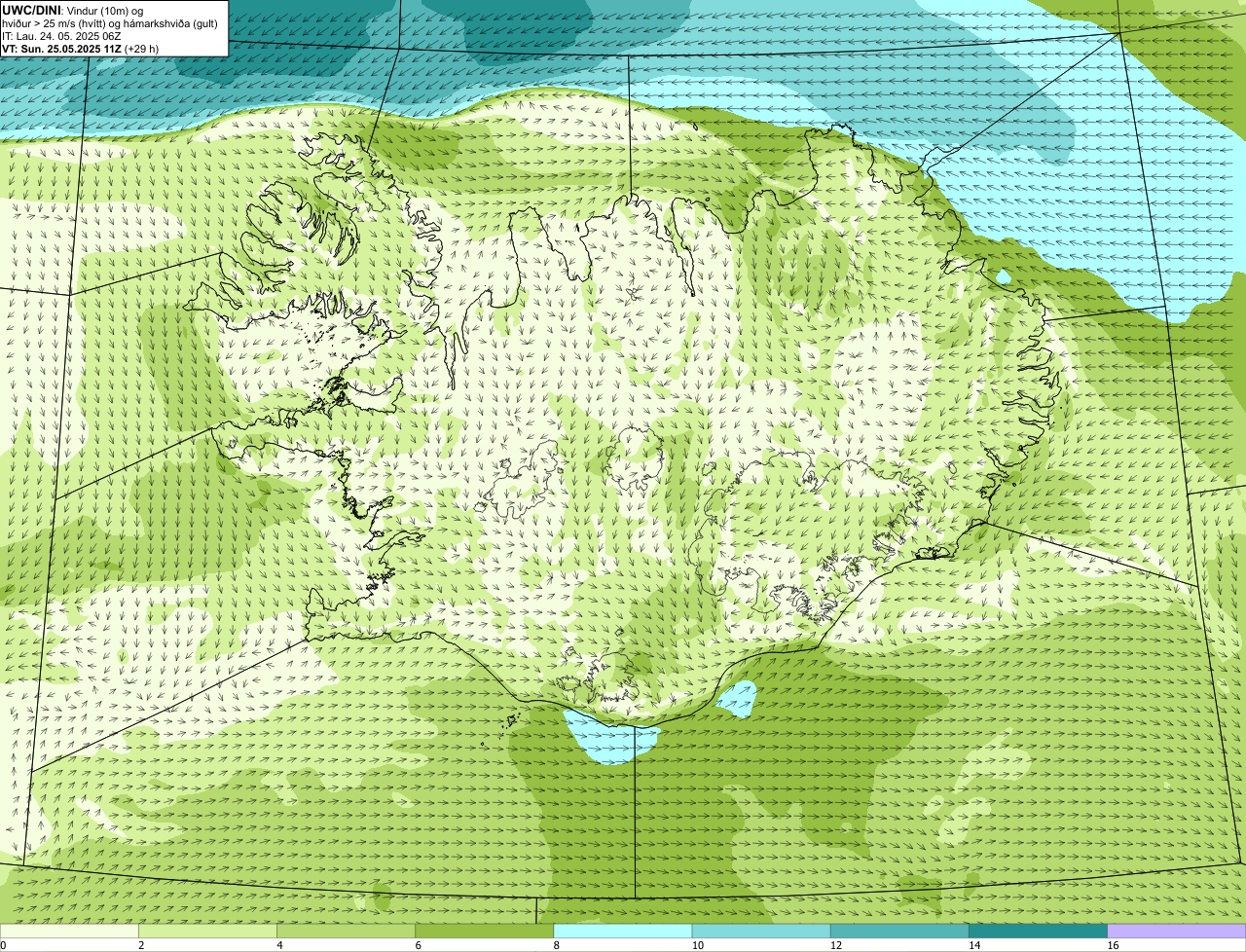The height and width of the screenshot is (952, 1246).
Task: Click the legend scale label "4"
Action: tap(279, 945)
